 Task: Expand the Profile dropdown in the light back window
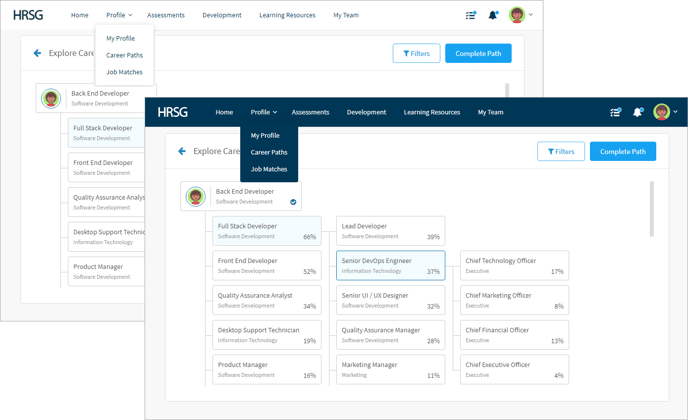(x=119, y=15)
